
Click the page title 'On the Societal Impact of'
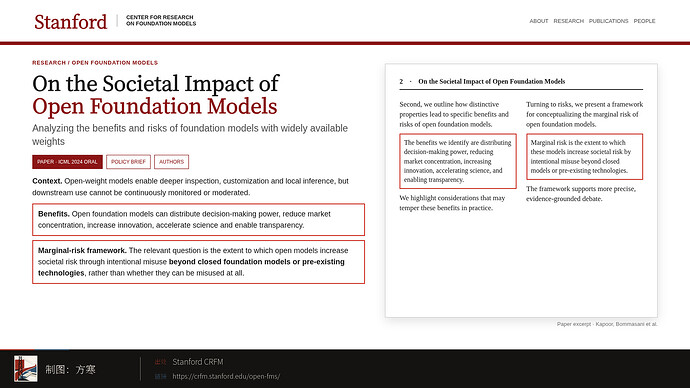coord(155,84)
